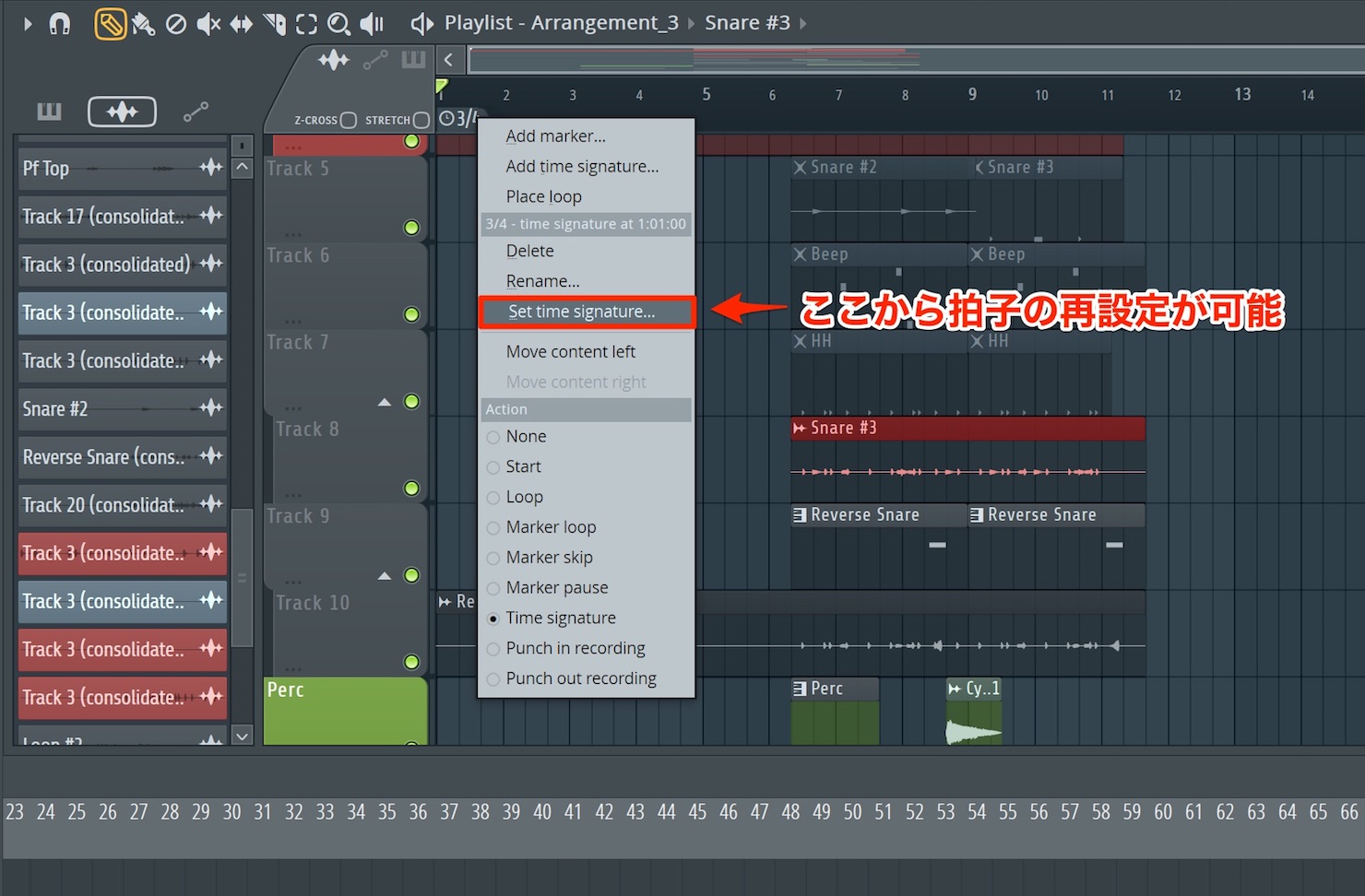Switch picker panel to patterns view

(49, 112)
